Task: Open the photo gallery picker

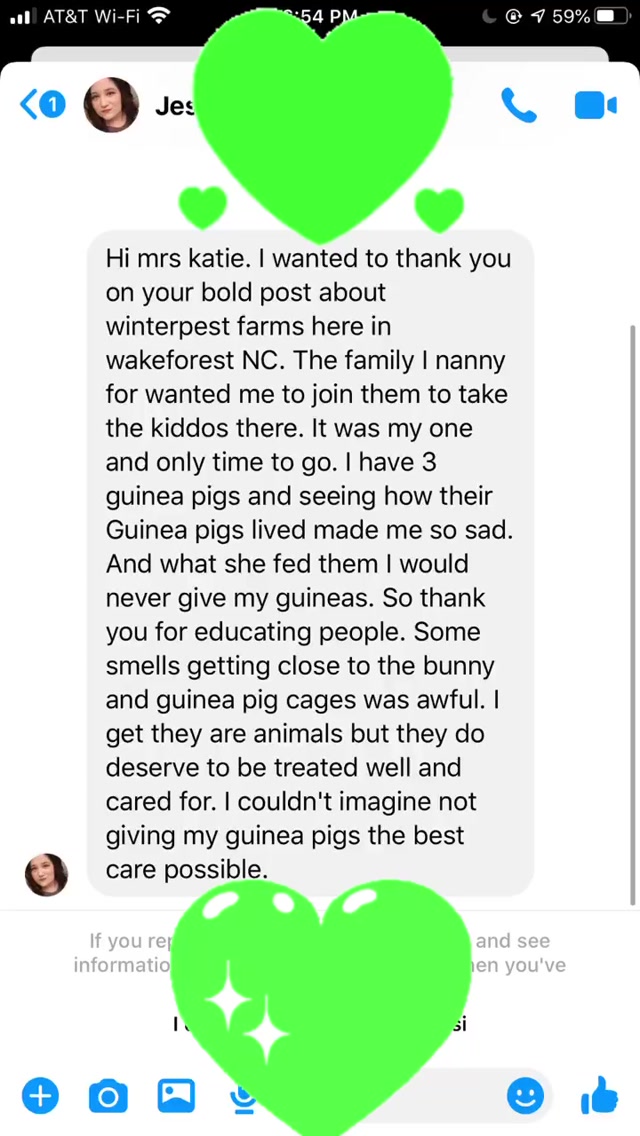Action: (176, 1096)
